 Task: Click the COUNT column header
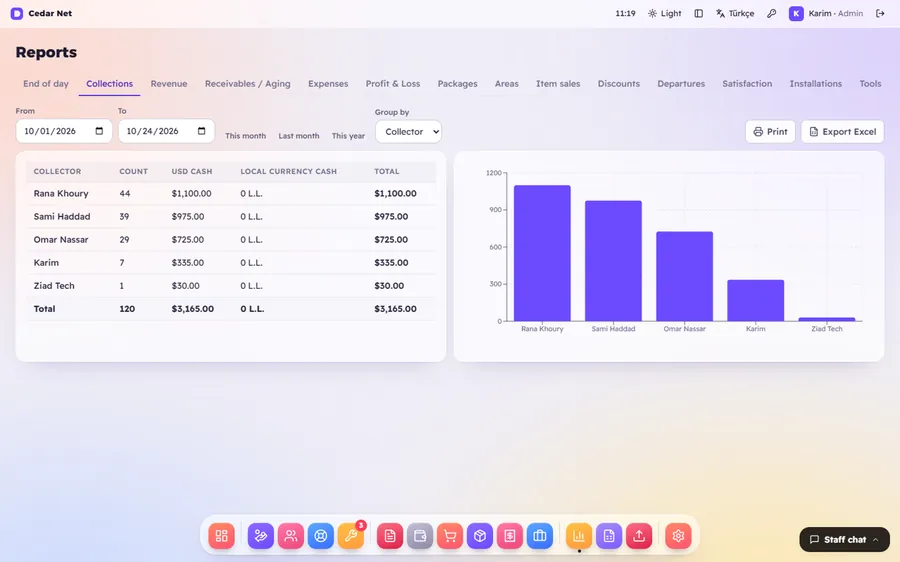pyautogui.click(x=133, y=171)
